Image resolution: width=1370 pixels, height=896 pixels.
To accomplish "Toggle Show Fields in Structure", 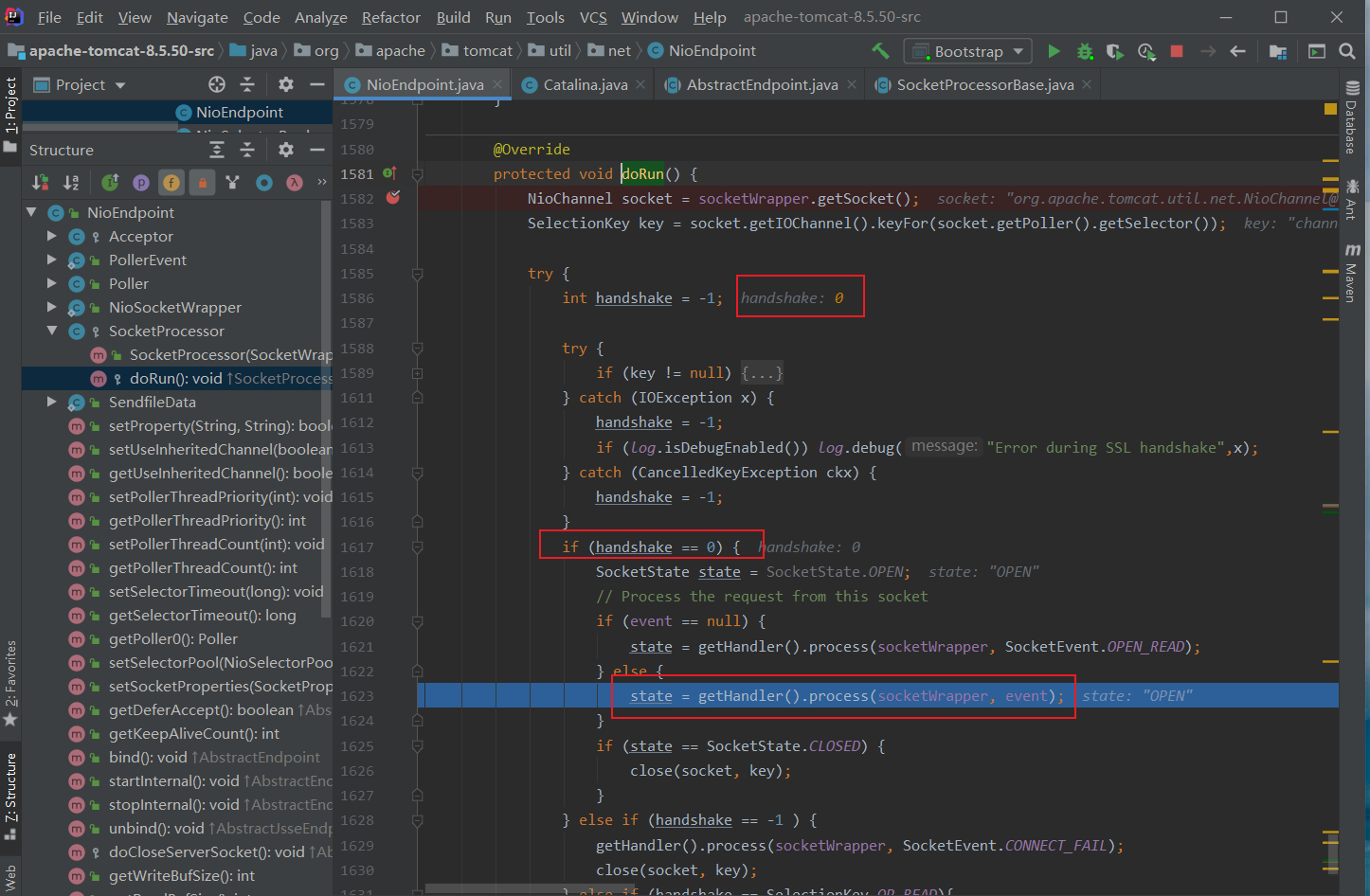I will (x=171, y=182).
